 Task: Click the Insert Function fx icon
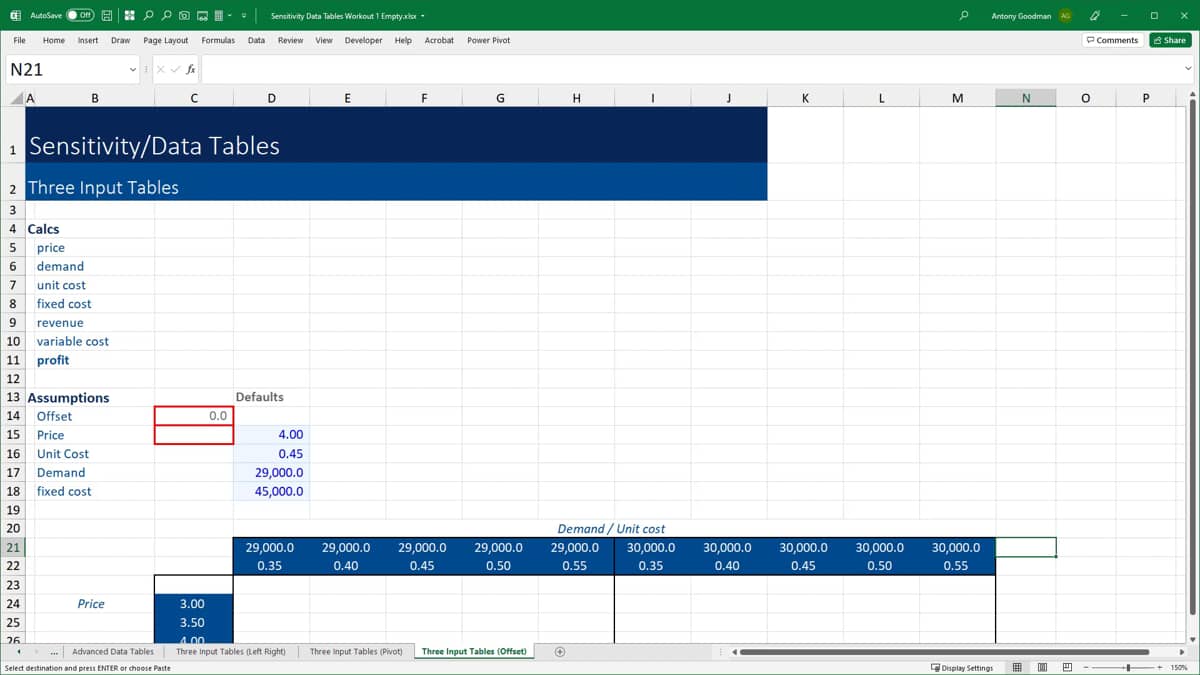(190, 69)
